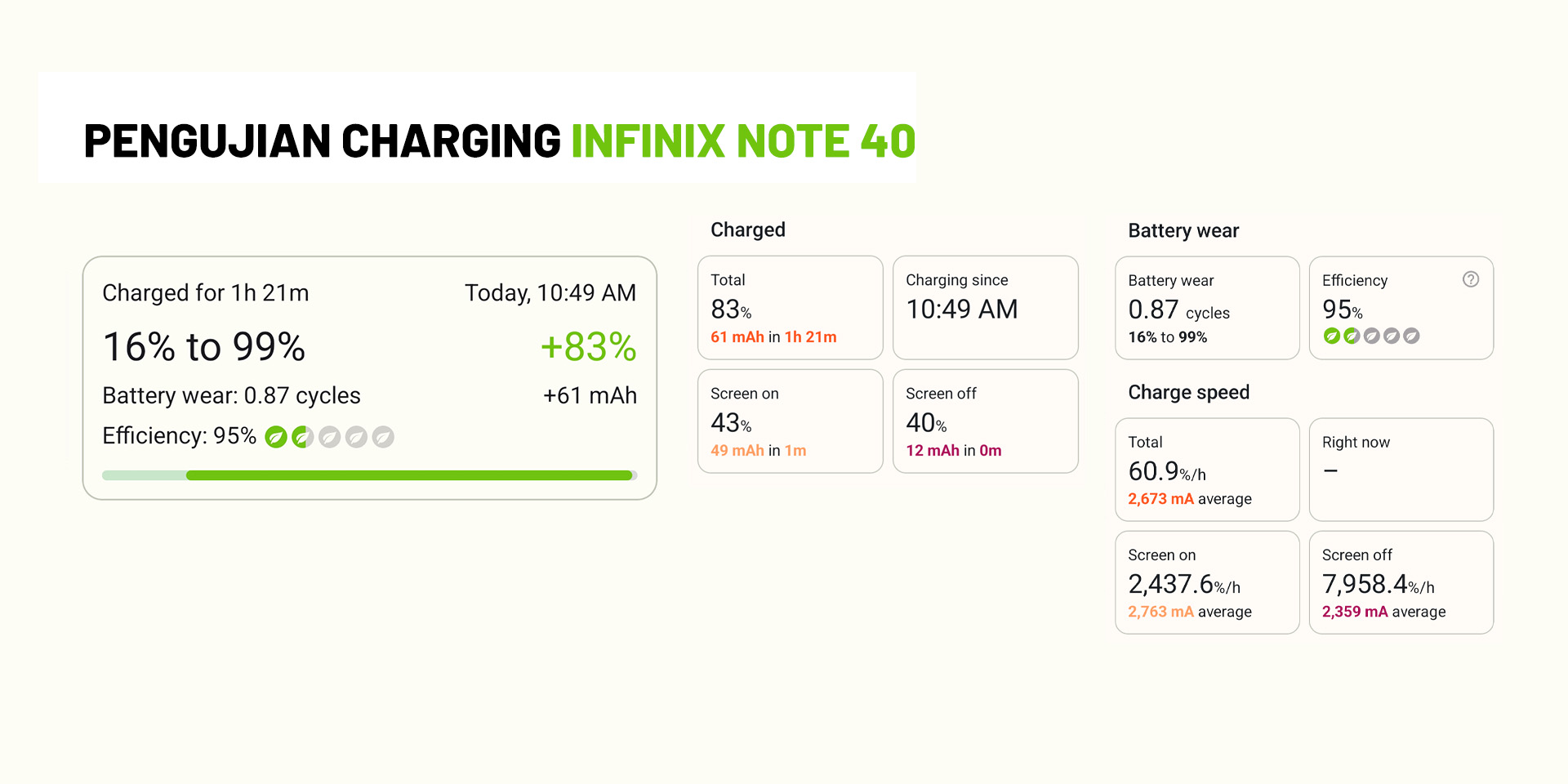
Task: Click last grey leaf in Efficiency 95% card
Action: 1411,336
